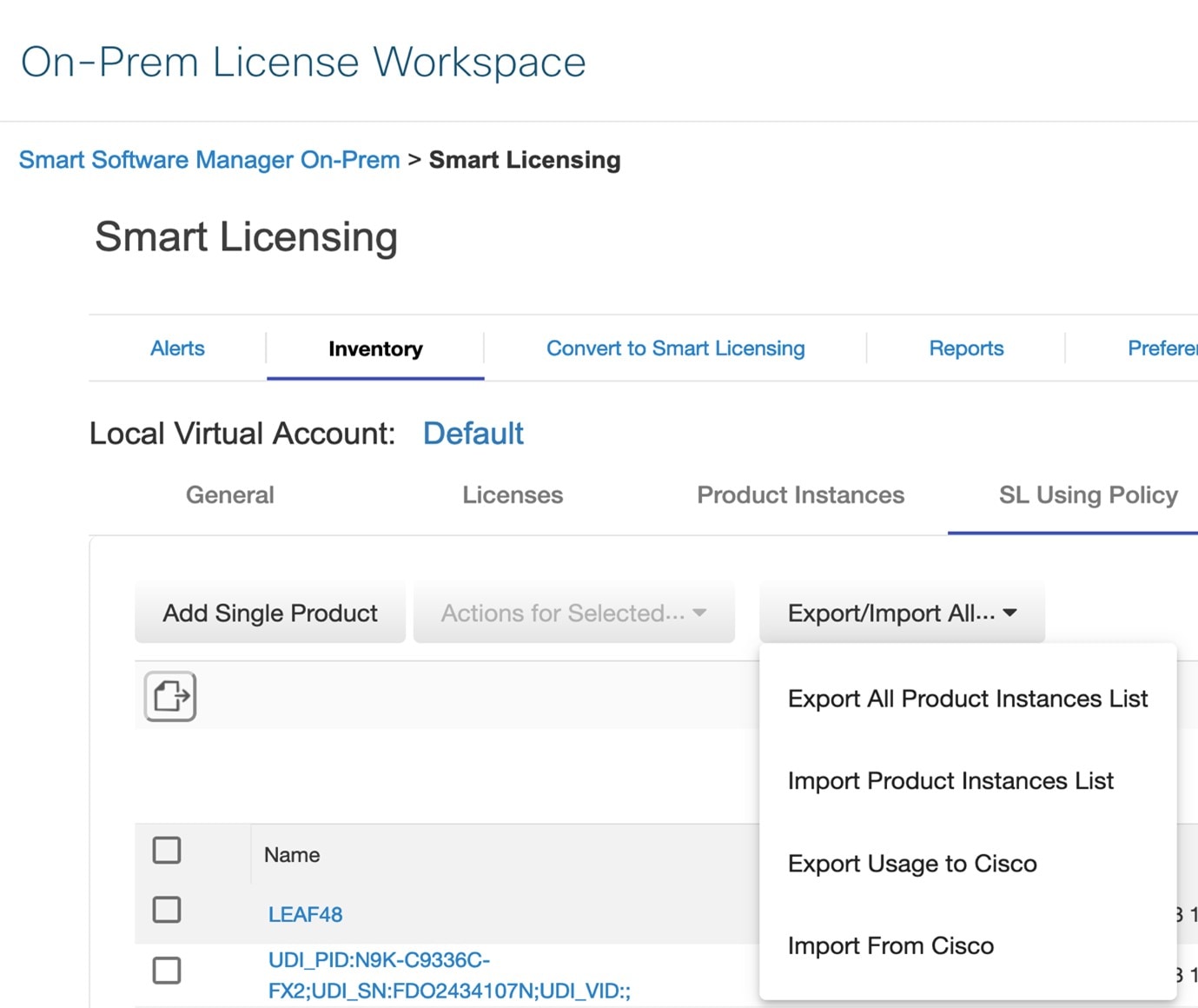
Task: Open the Licenses sub-tab
Action: 513,495
